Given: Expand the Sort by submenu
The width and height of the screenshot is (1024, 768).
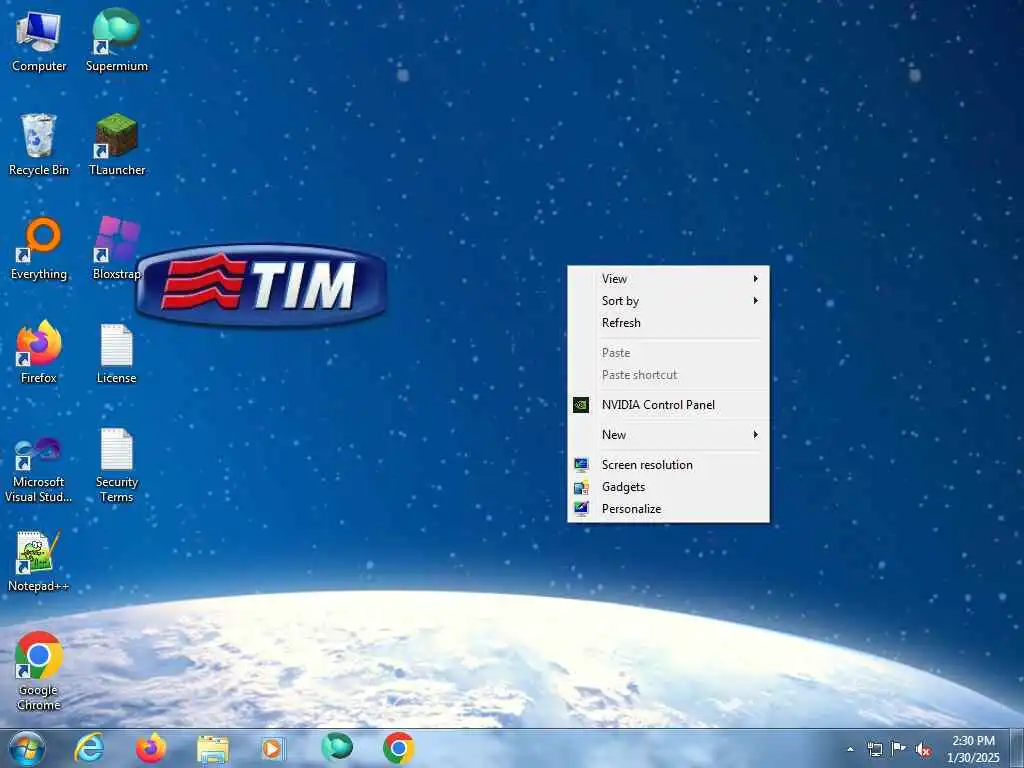Looking at the screenshot, I should pyautogui.click(x=668, y=300).
